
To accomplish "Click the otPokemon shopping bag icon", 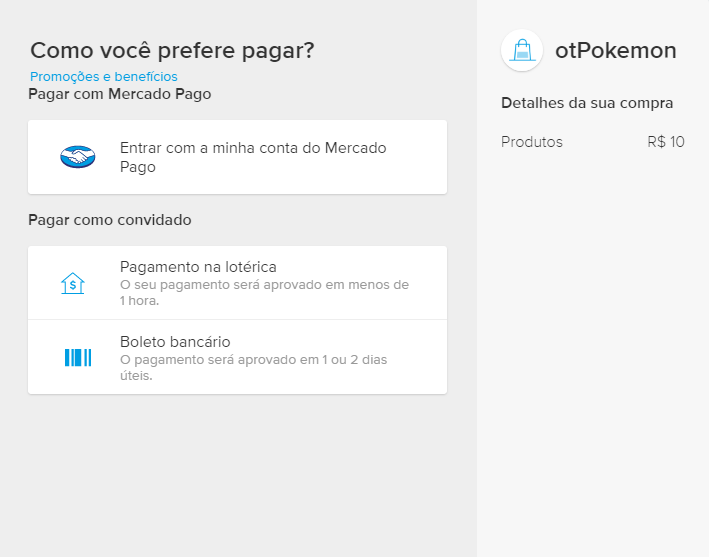I will pos(522,50).
